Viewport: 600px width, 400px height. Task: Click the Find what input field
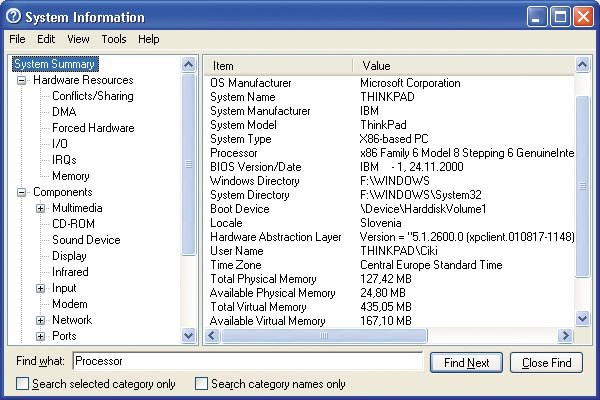coord(247,361)
